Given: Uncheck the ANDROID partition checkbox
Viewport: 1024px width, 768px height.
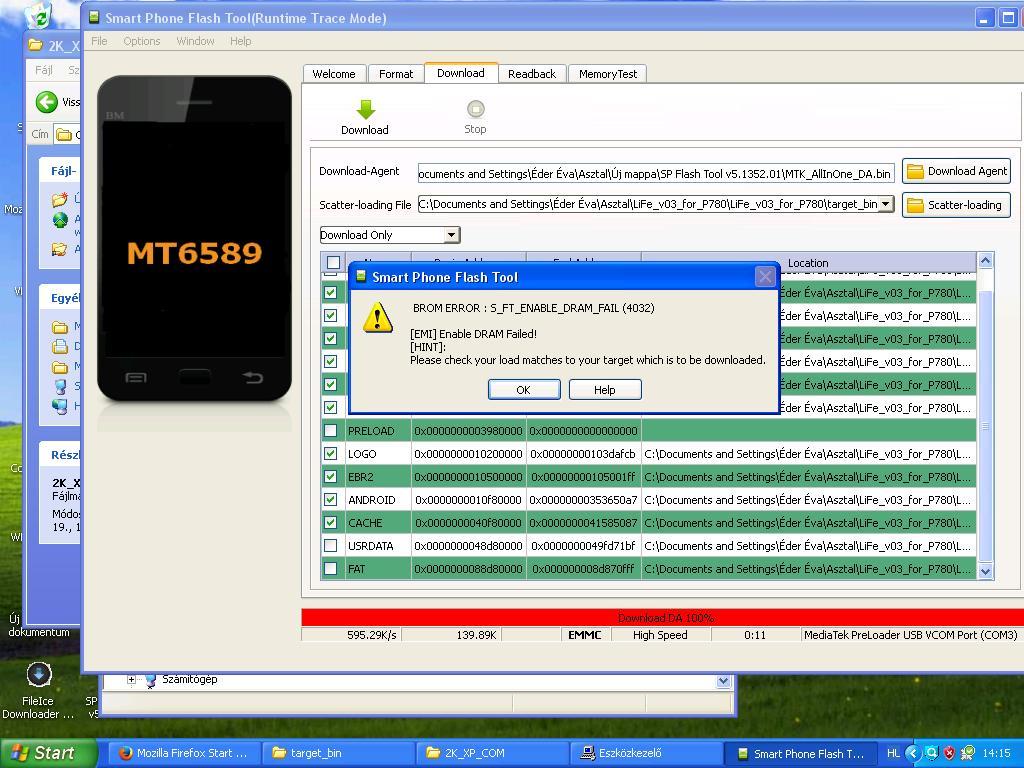Looking at the screenshot, I should [330, 500].
